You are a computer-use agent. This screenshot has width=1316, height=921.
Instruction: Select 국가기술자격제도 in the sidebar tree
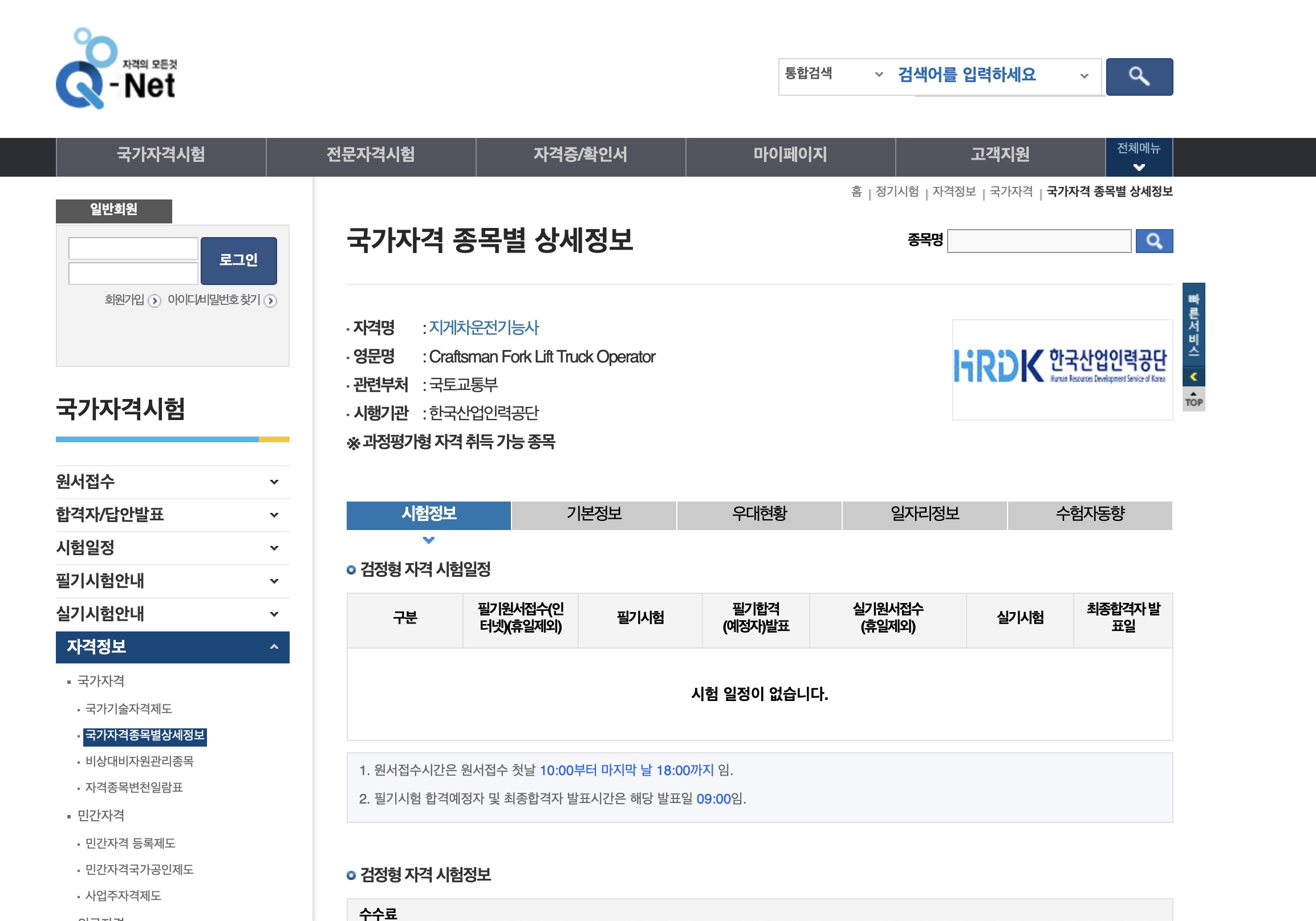point(129,708)
